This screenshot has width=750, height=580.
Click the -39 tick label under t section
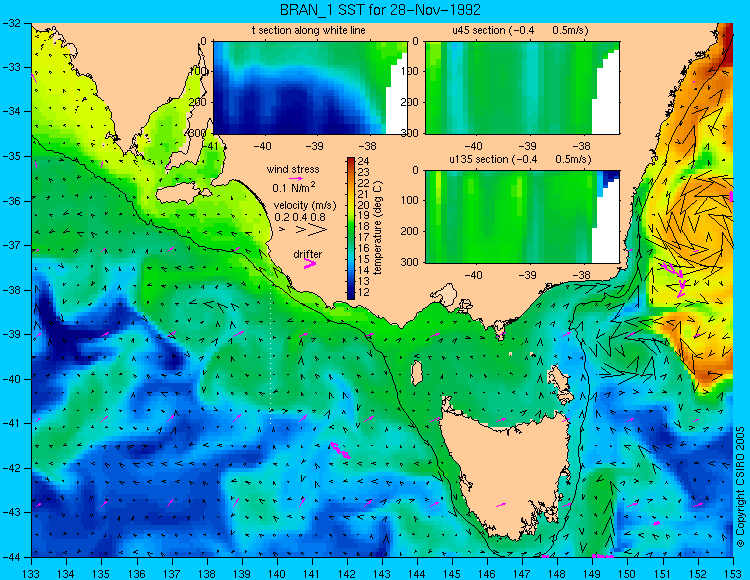click(x=314, y=146)
